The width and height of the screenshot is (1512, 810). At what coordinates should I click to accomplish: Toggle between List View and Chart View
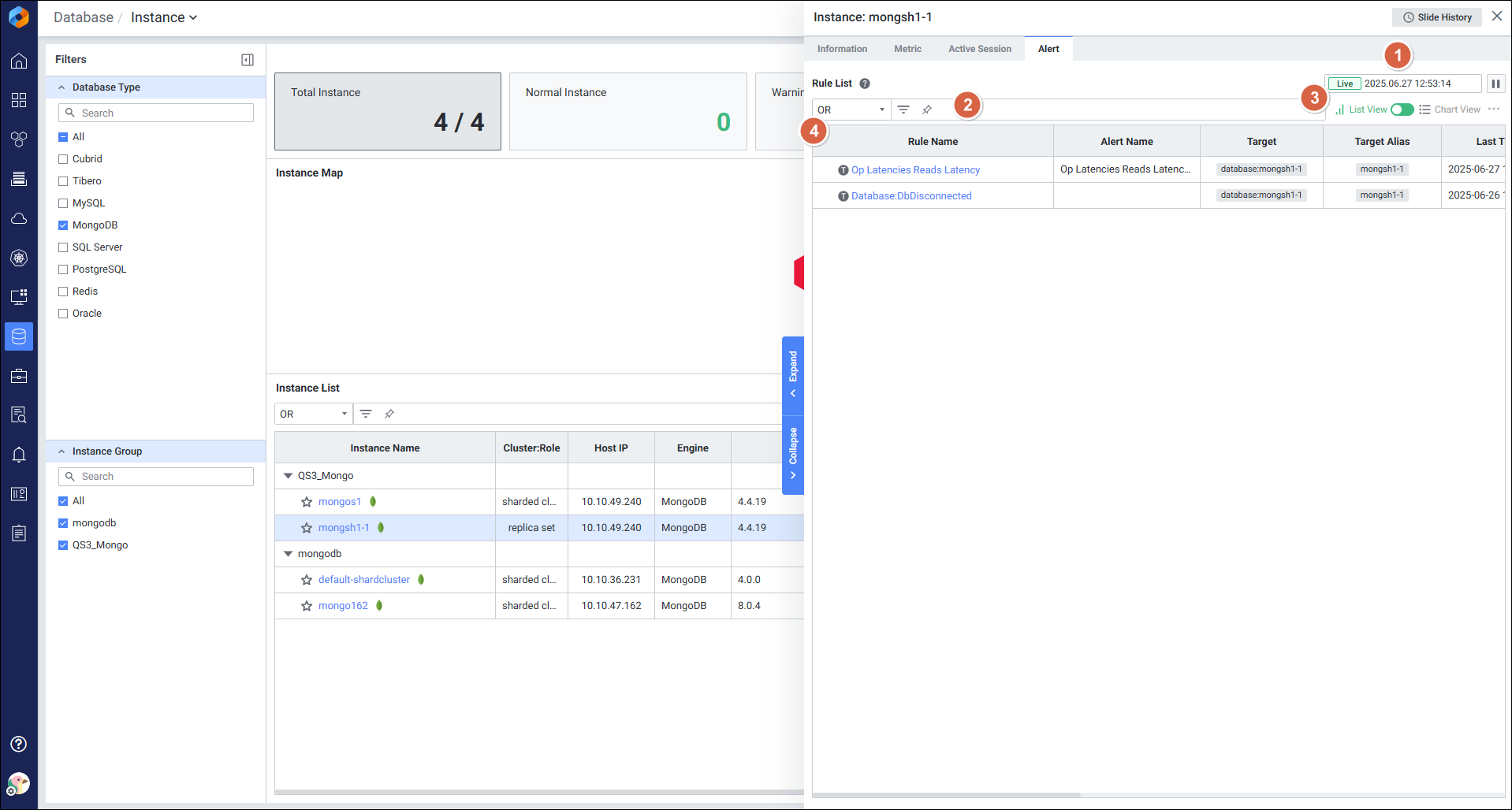tap(1402, 110)
